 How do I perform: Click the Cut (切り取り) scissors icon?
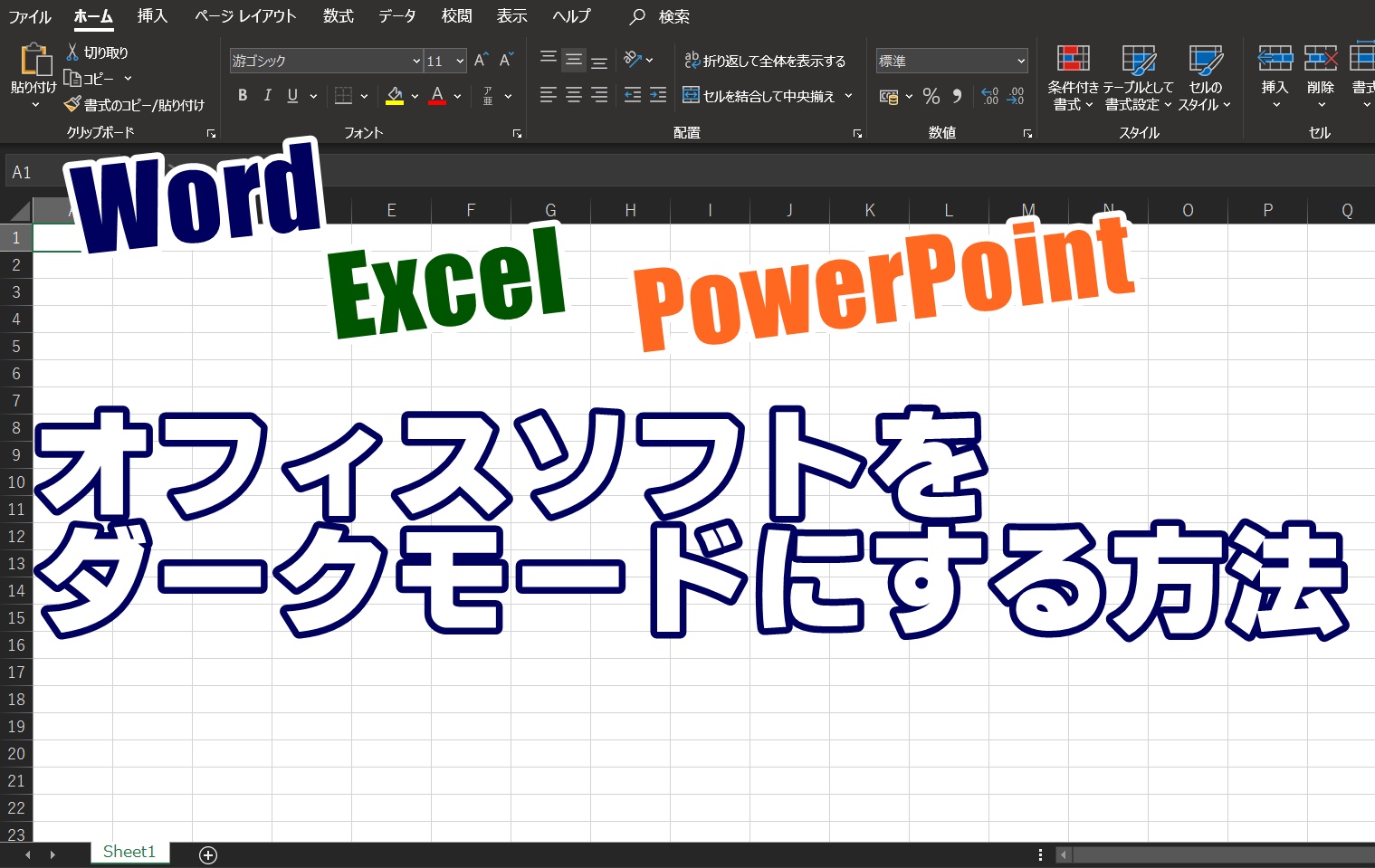click(72, 52)
